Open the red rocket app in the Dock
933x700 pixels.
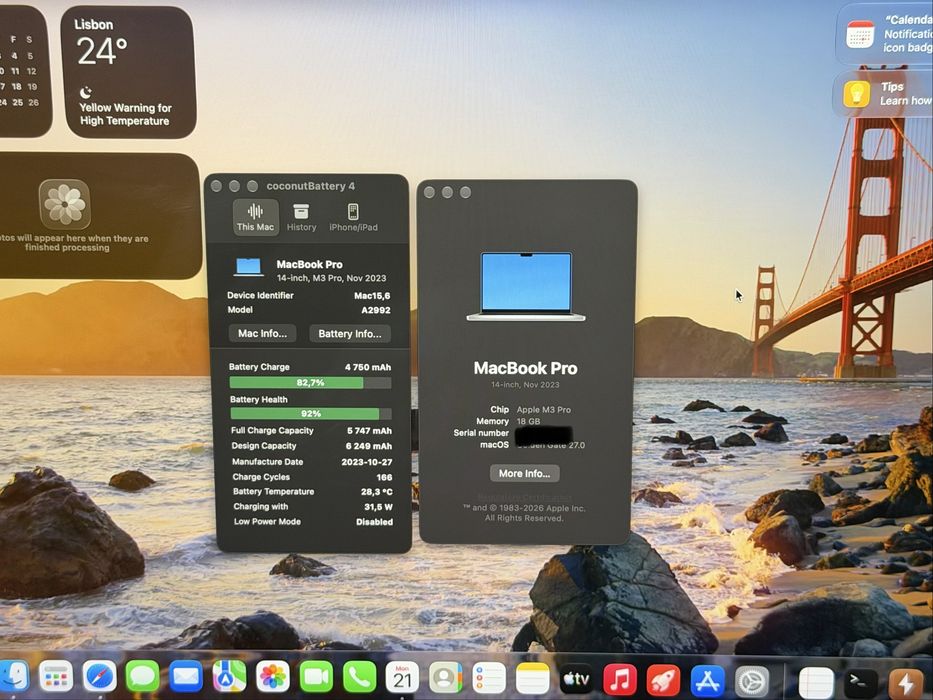663,680
